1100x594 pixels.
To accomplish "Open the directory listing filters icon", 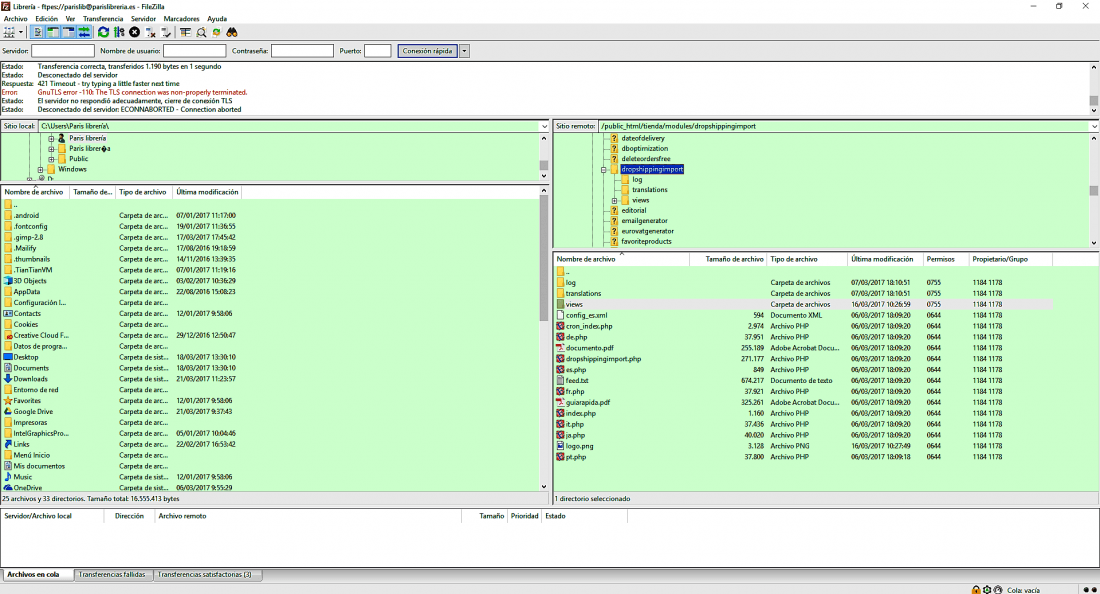I will click(x=185, y=32).
